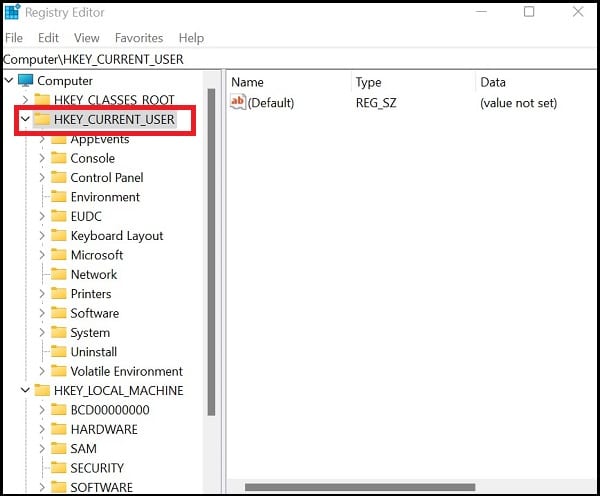This screenshot has width=600, height=496.
Task: Click the values pane horizontal scrollbar thumb
Action: (360, 487)
